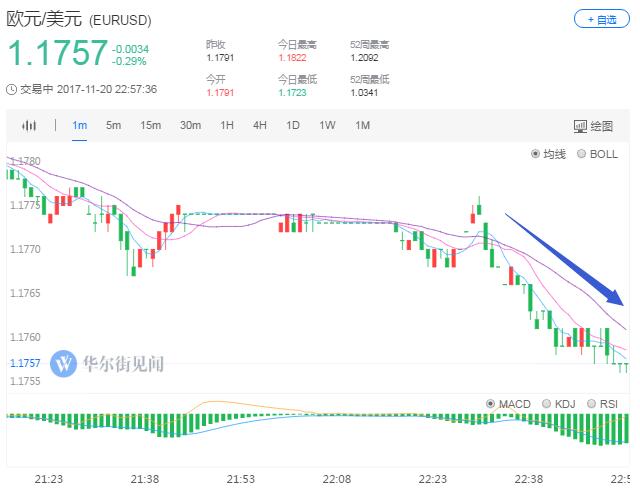Enable the BOLL indicator radio button
Image resolution: width=640 pixels, height=499 pixels.
point(581,154)
